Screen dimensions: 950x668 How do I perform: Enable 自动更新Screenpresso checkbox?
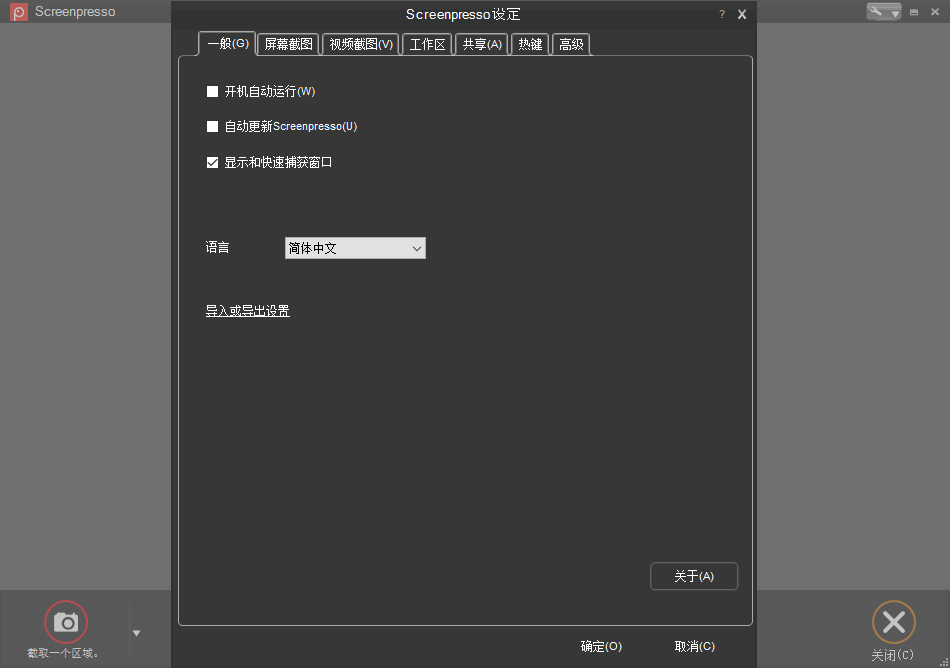(x=212, y=126)
